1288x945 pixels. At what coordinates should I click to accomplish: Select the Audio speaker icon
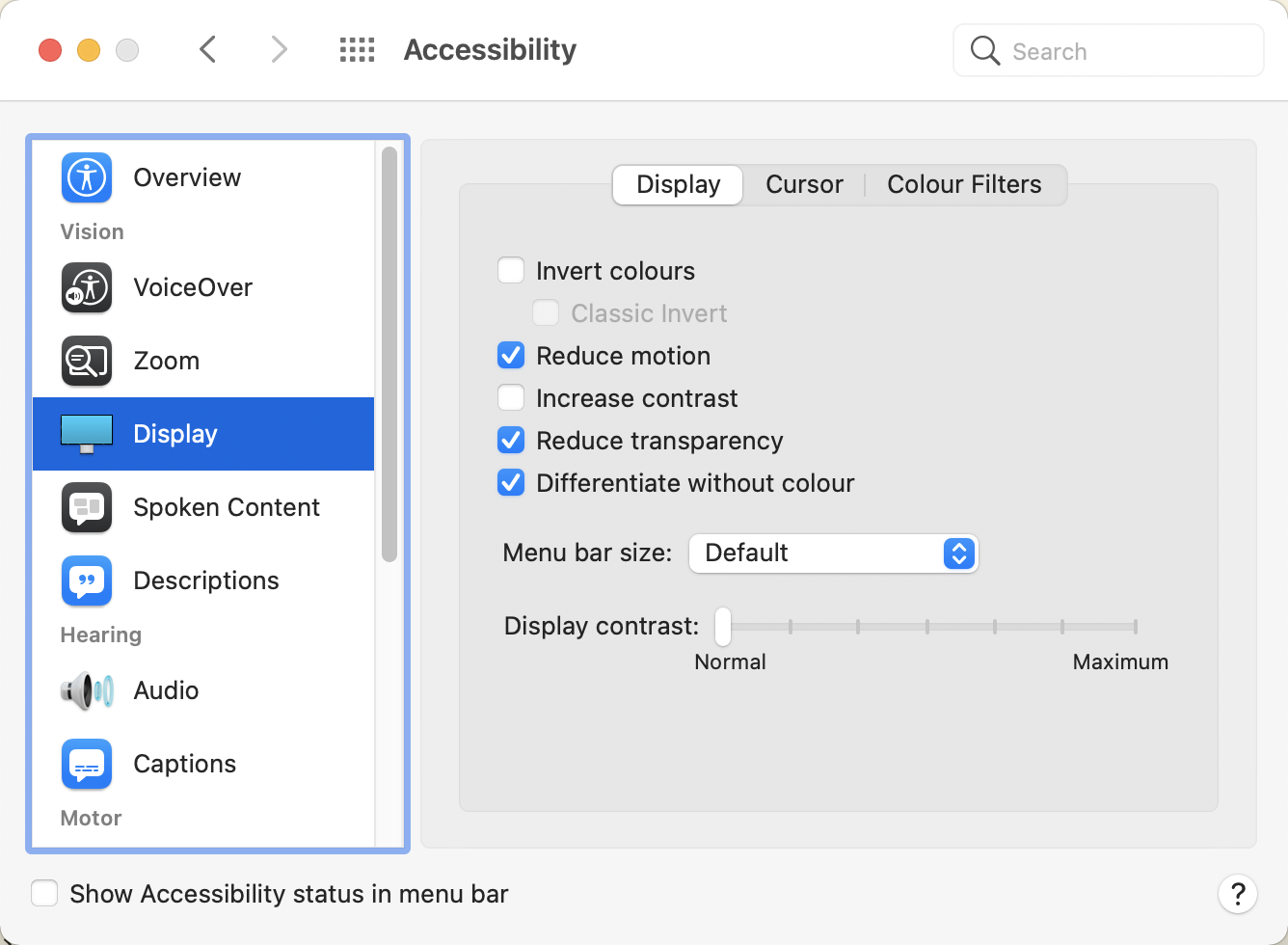click(x=87, y=690)
